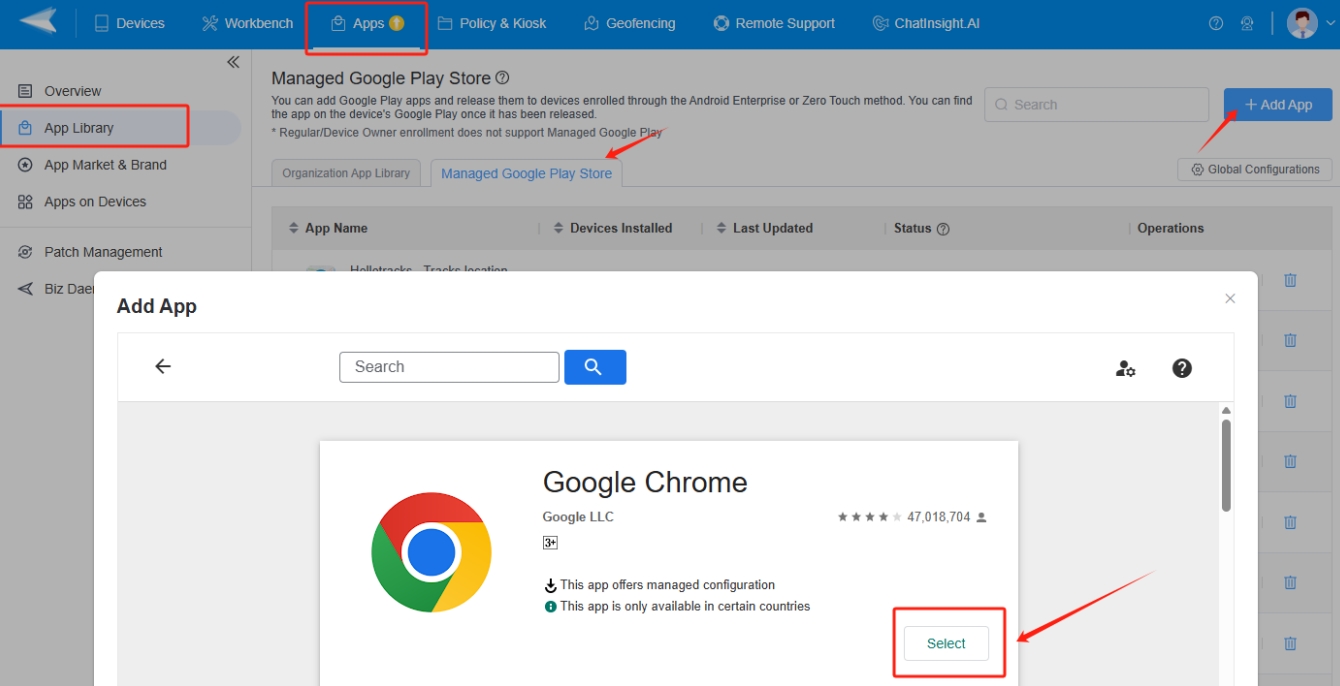Open the Geofencing section
Viewport: 1340px width, 686px height.
[629, 23]
